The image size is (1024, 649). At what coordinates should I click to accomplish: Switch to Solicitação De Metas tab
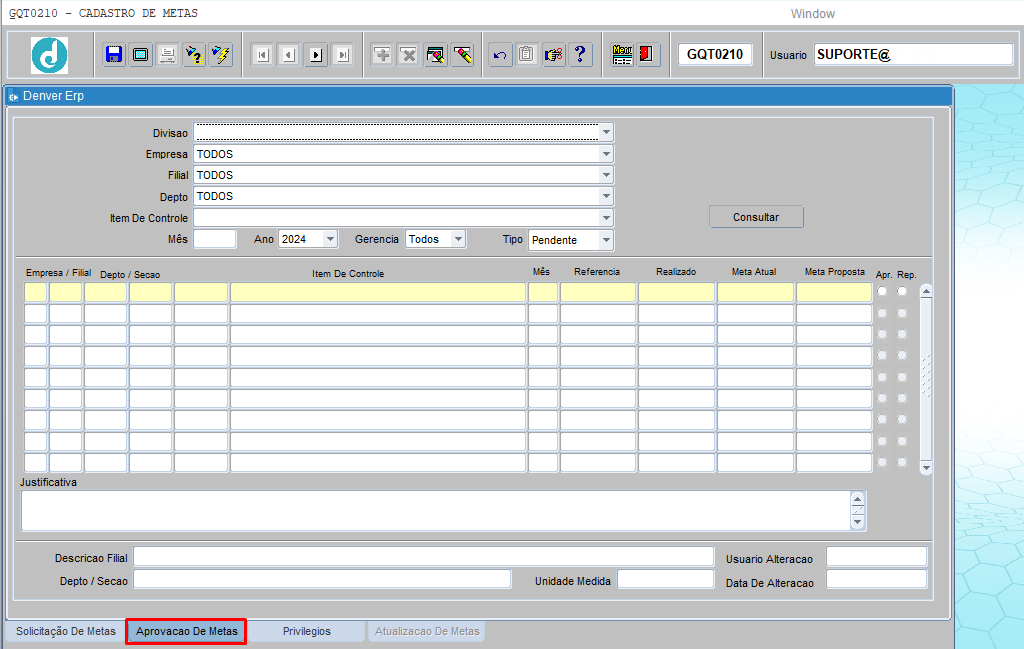coord(66,631)
